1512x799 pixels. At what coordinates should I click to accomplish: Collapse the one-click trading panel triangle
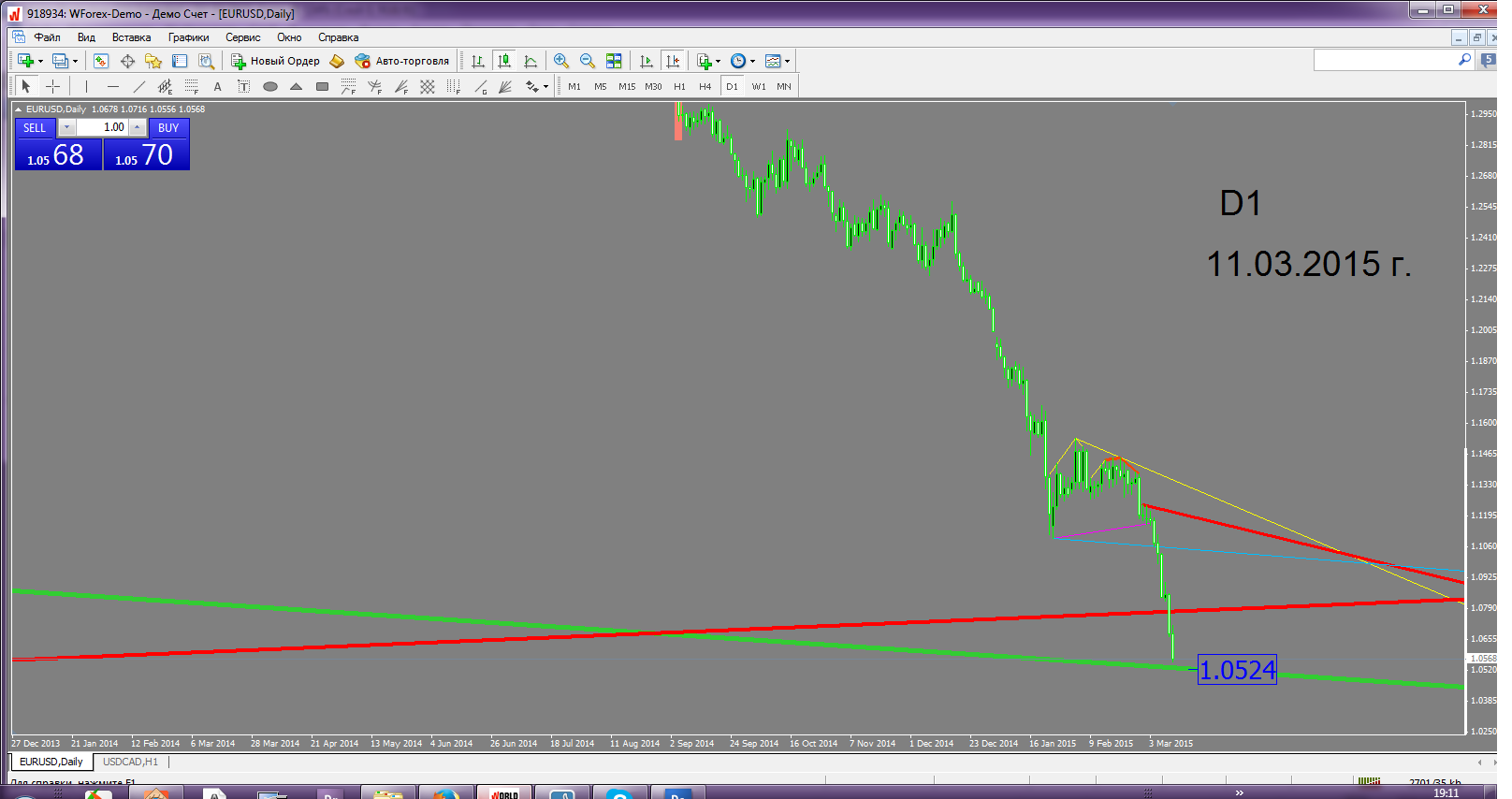(18, 109)
